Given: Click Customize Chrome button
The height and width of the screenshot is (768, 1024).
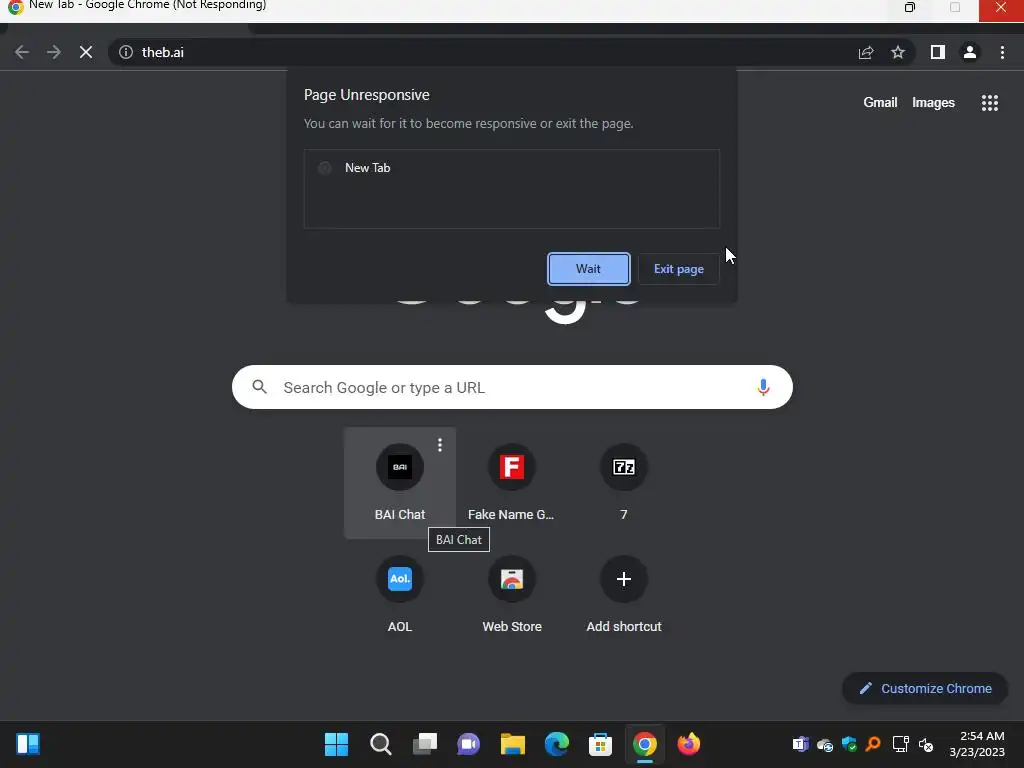Looking at the screenshot, I should pos(925,688).
